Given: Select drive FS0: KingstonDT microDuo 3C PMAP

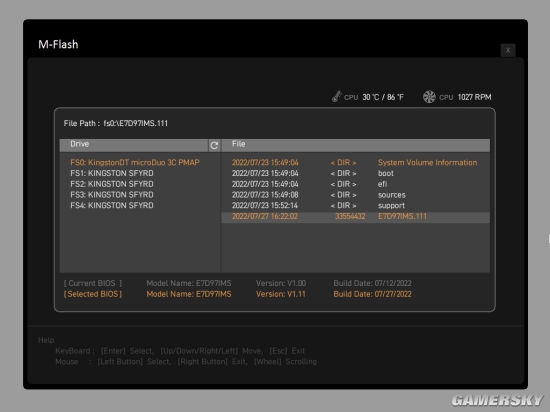Looking at the screenshot, I should click(135, 162).
